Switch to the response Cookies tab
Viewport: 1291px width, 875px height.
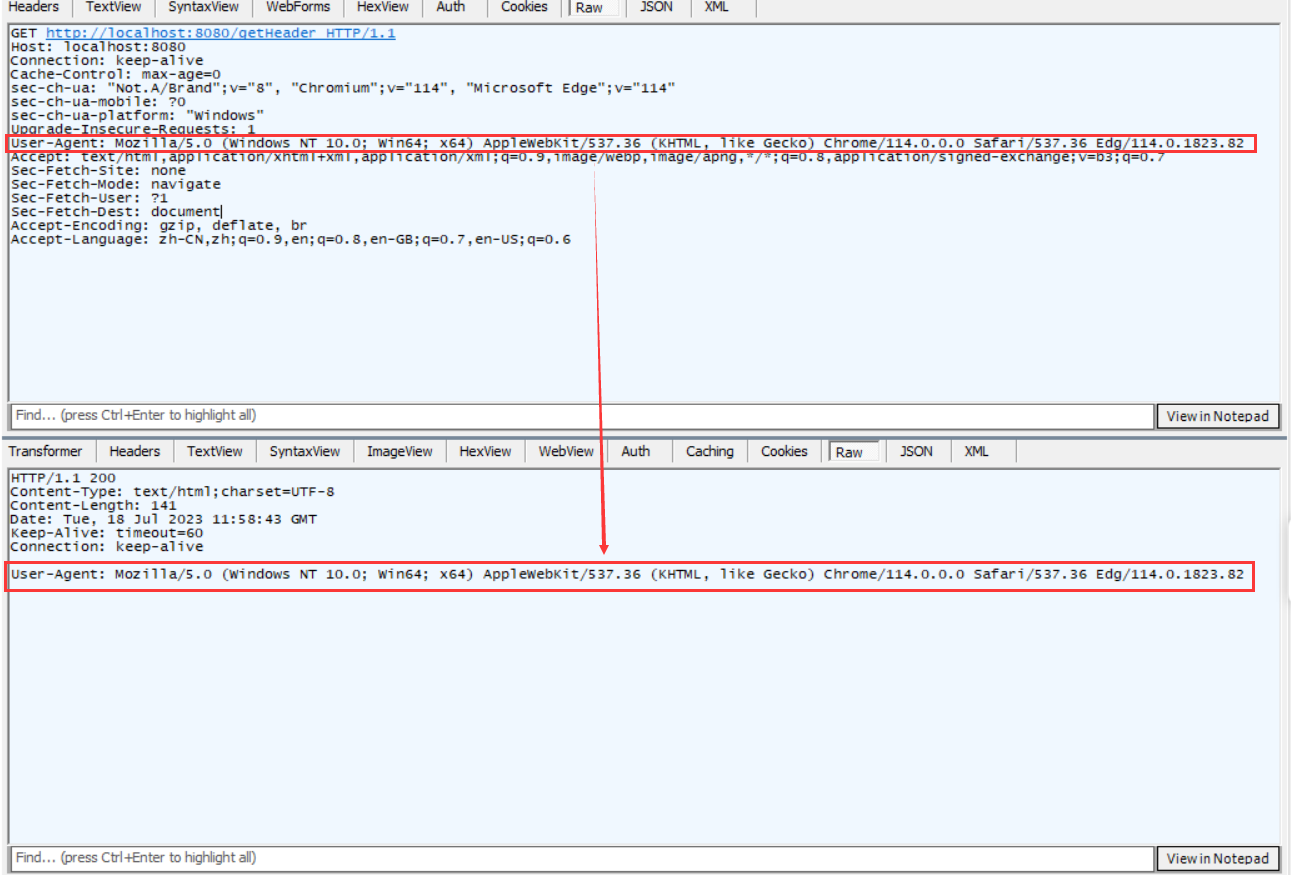coord(784,452)
